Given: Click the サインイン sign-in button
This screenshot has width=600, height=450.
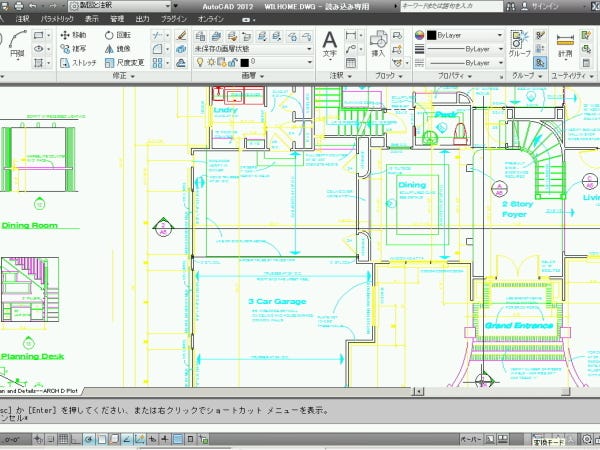Looking at the screenshot, I should (544, 6).
